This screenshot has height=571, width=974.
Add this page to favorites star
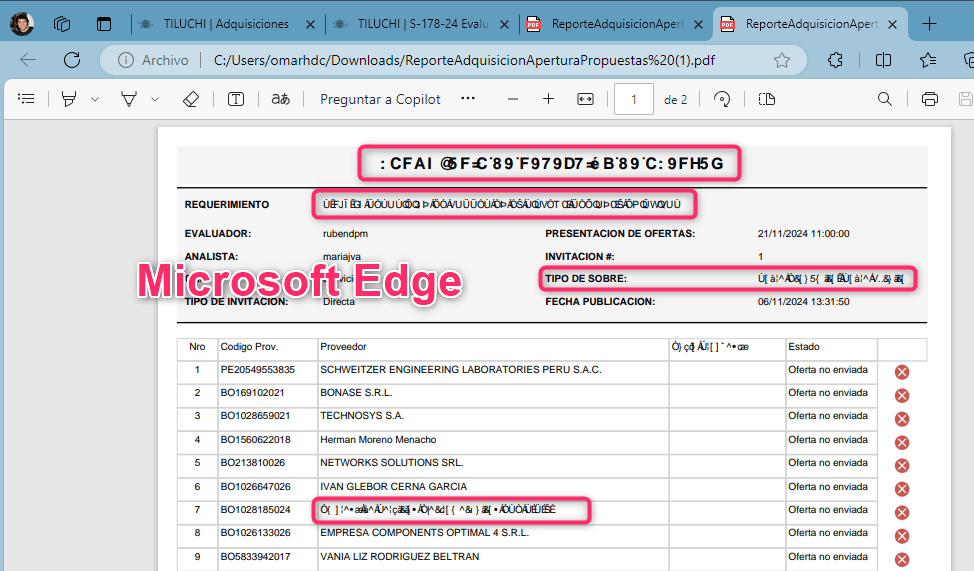pyautogui.click(x=781, y=60)
